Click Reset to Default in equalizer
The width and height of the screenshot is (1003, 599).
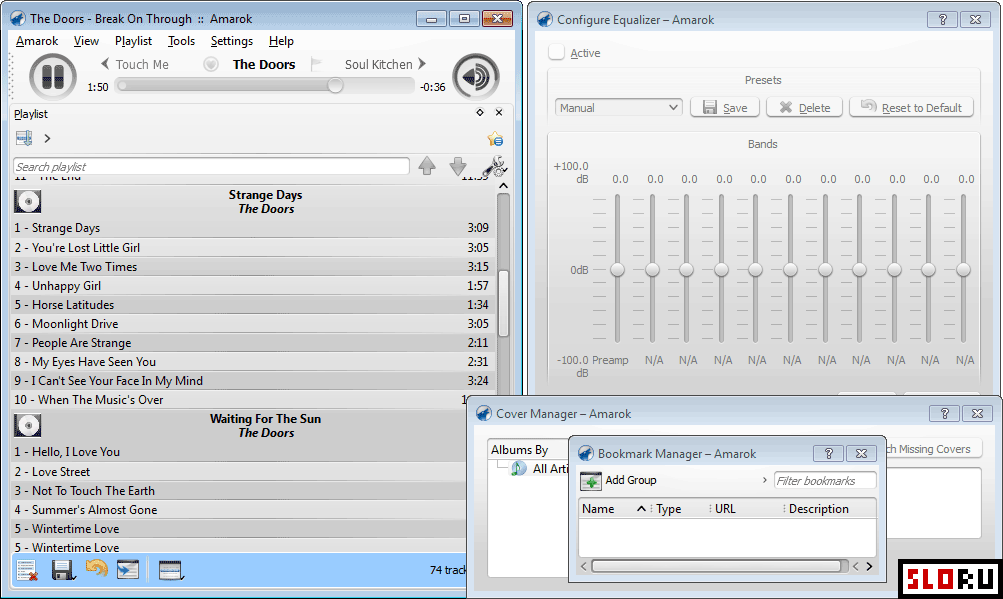click(x=912, y=108)
